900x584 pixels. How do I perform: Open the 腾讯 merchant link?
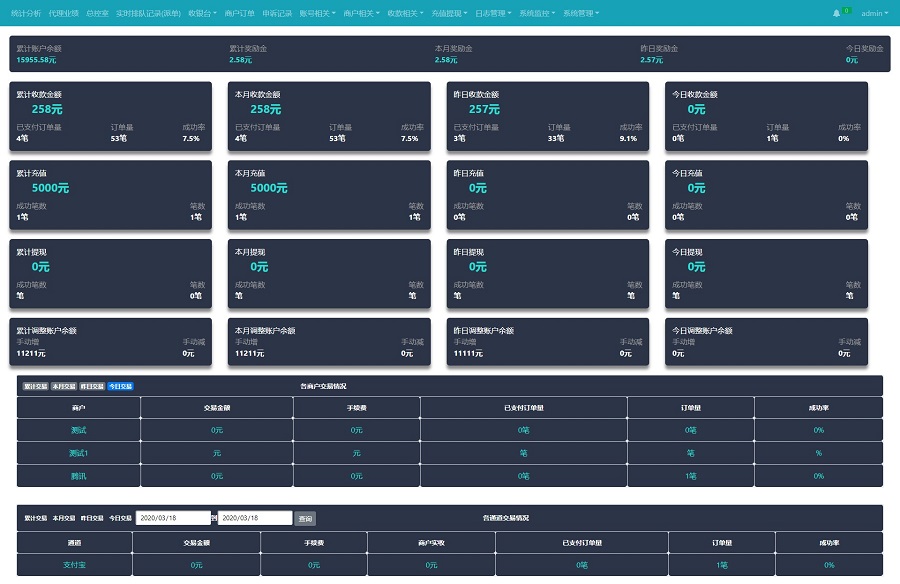click(79, 476)
